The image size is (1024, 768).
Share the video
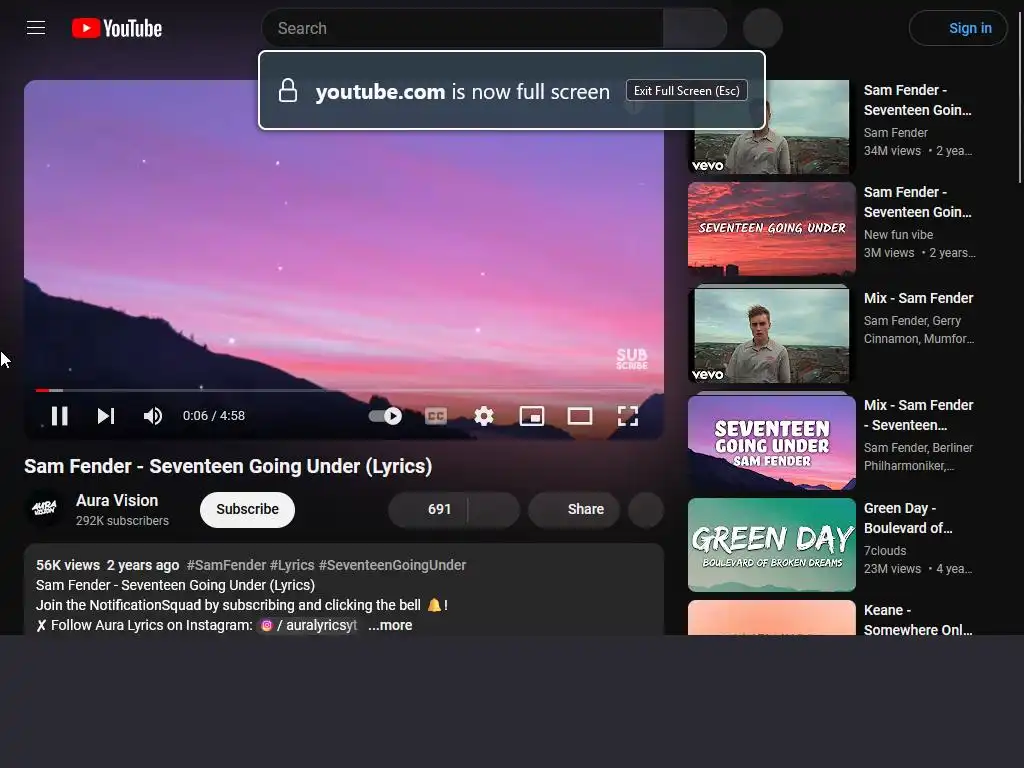point(574,509)
